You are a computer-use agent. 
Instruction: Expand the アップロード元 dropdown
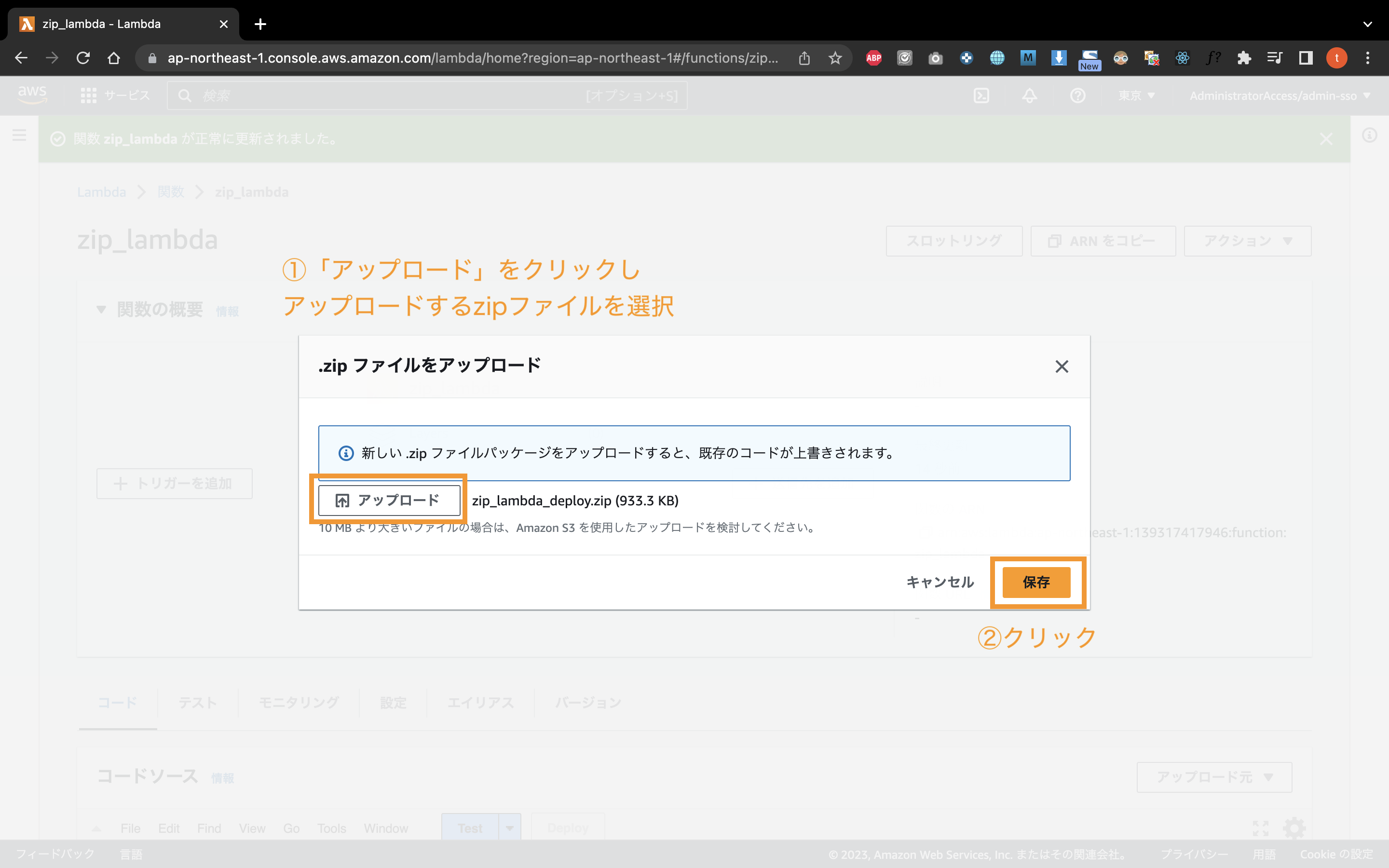coord(1213,777)
